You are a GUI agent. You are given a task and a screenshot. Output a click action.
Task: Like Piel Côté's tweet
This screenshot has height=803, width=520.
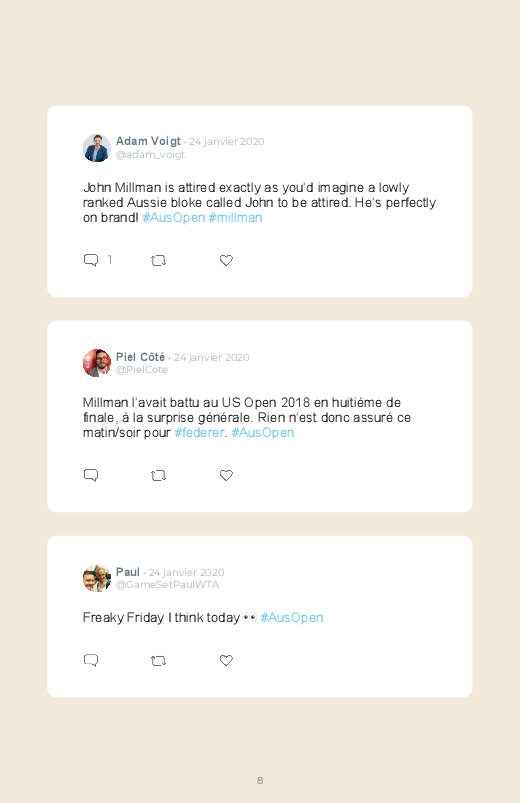pos(226,475)
